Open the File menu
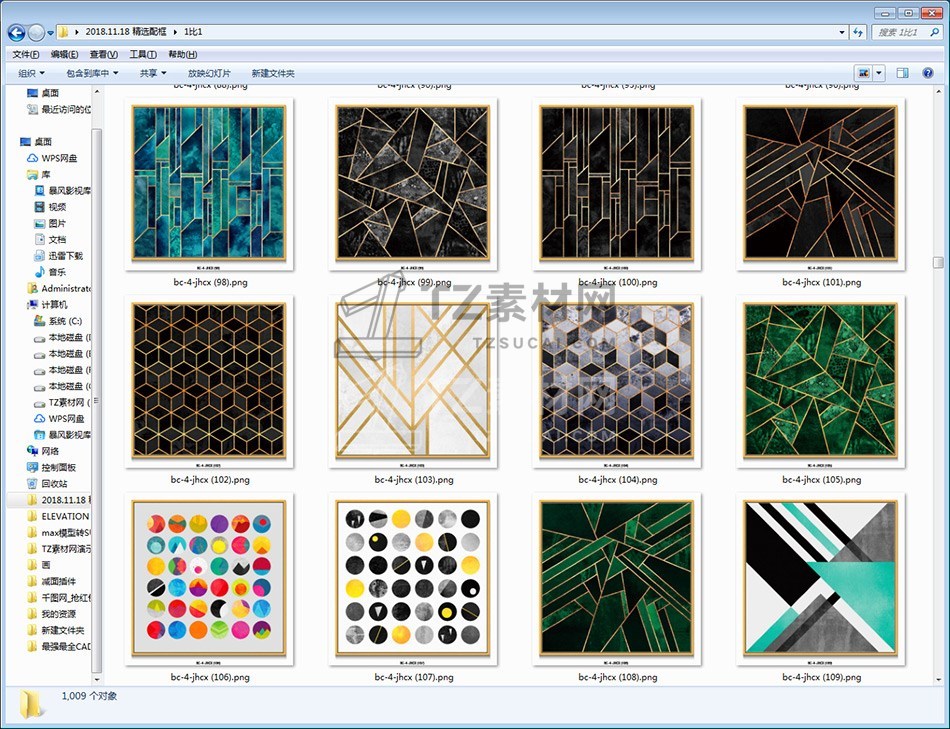 click(25, 54)
